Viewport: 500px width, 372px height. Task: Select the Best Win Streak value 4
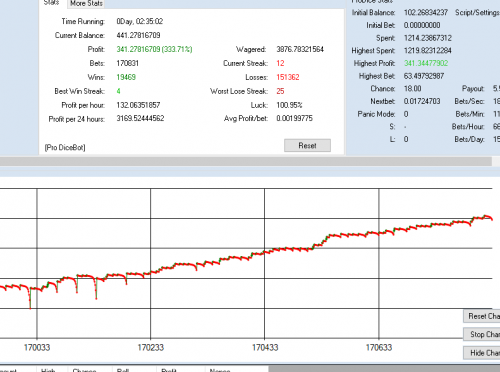click(x=118, y=91)
